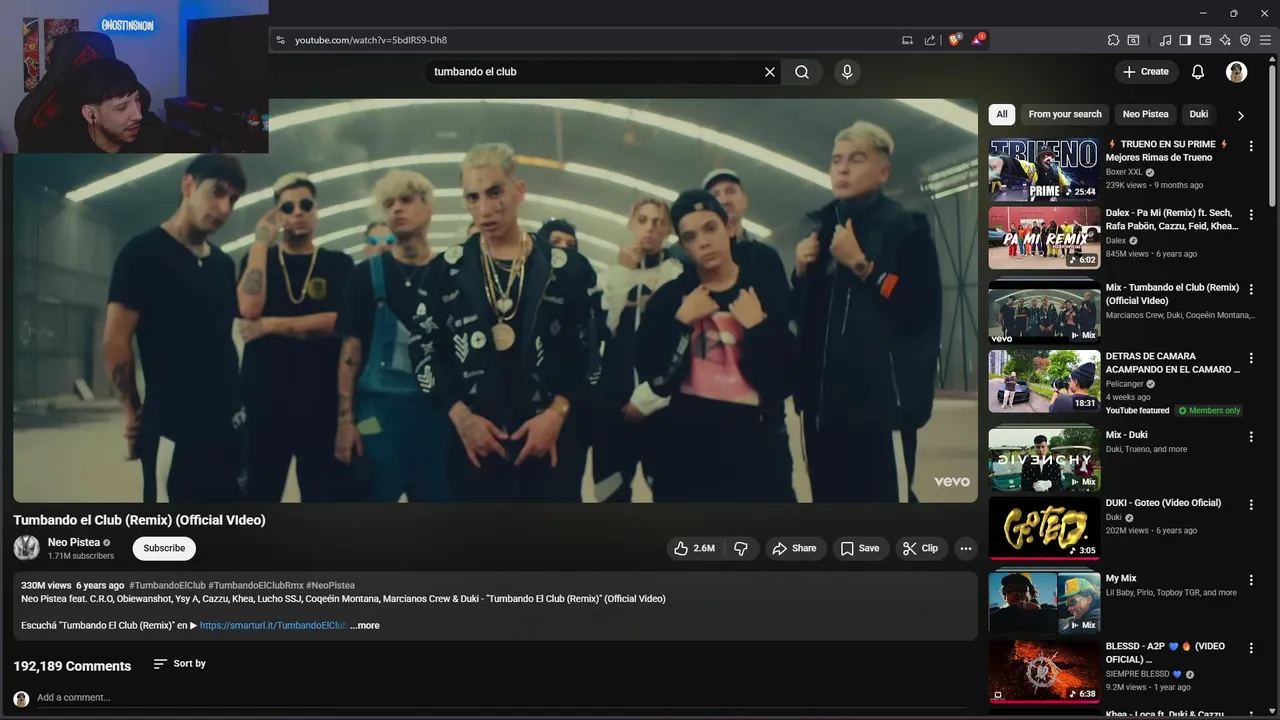Toggle the browser sidebar panel
The height and width of the screenshot is (720, 1280).
pyautogui.click(x=1185, y=40)
